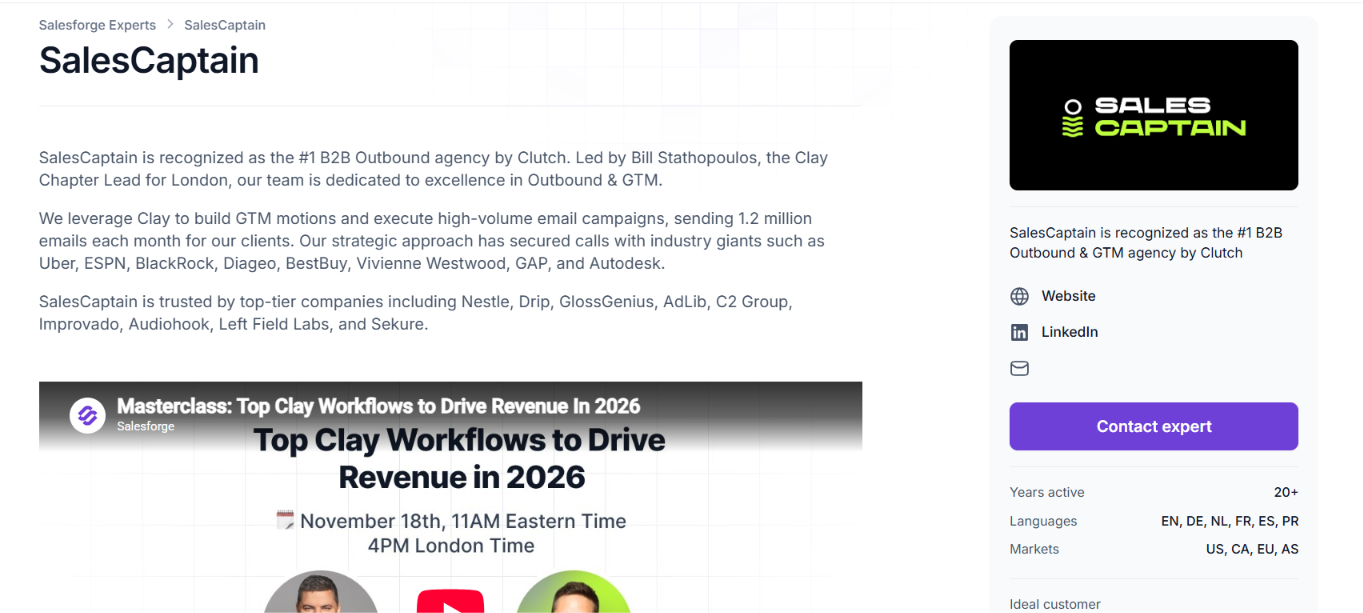Screen dimensions: 1363x613
Task: Click the Markets label in sidebar
Action: tap(1034, 549)
